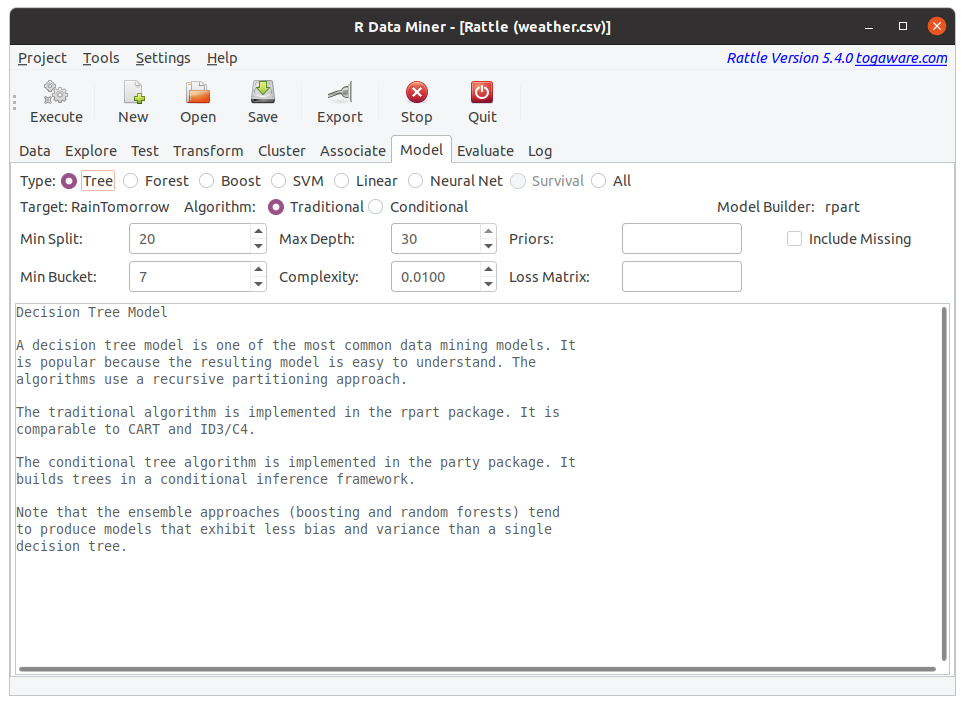Increase Min Split value
The image size is (965, 705).
coord(258,231)
